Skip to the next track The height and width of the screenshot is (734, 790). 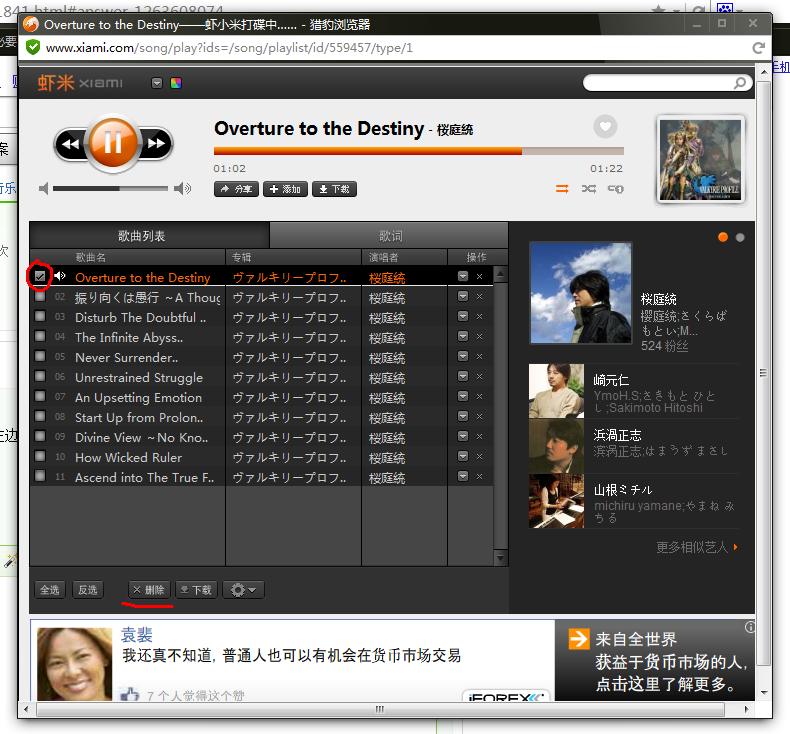point(156,144)
